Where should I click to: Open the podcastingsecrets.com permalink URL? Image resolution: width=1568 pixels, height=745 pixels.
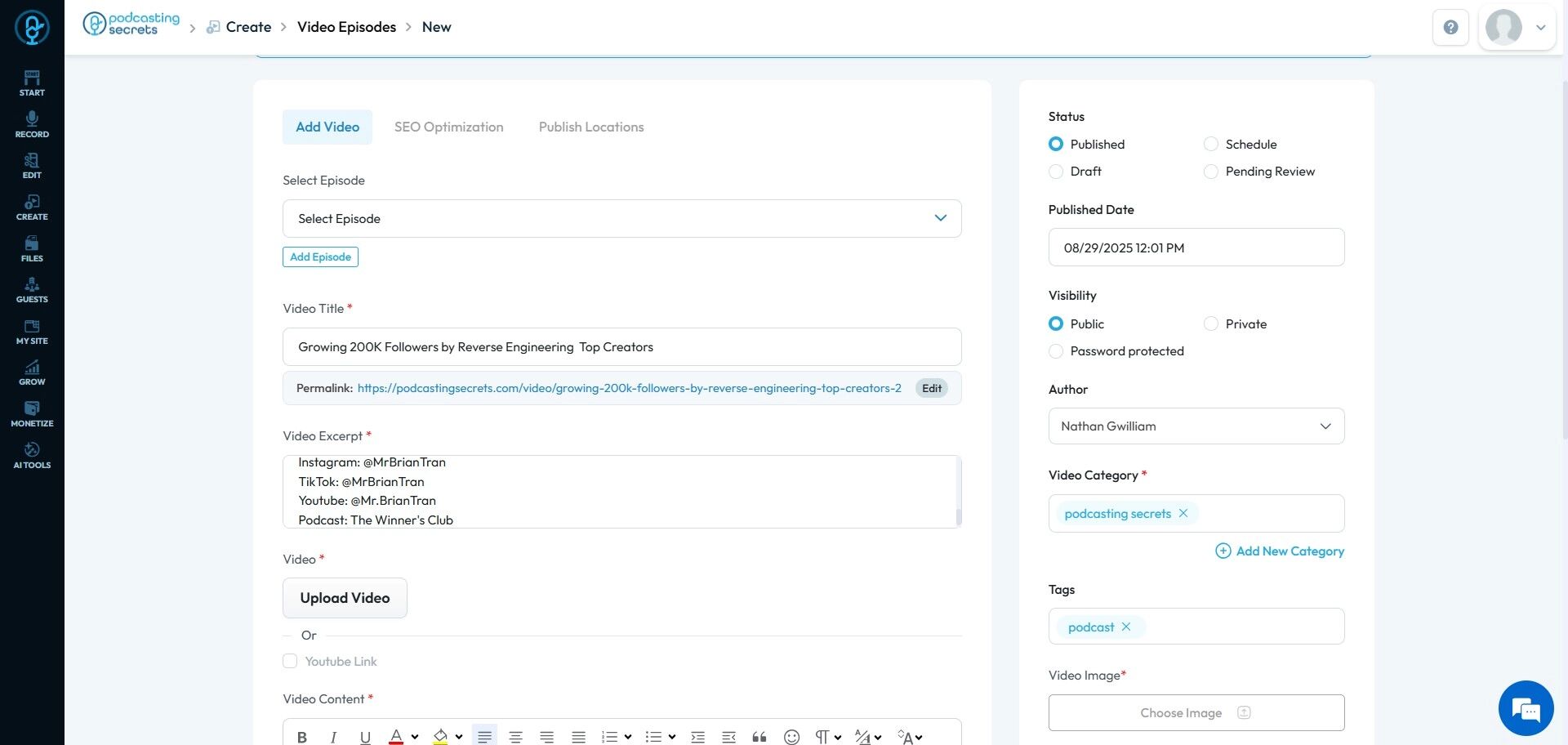click(630, 388)
